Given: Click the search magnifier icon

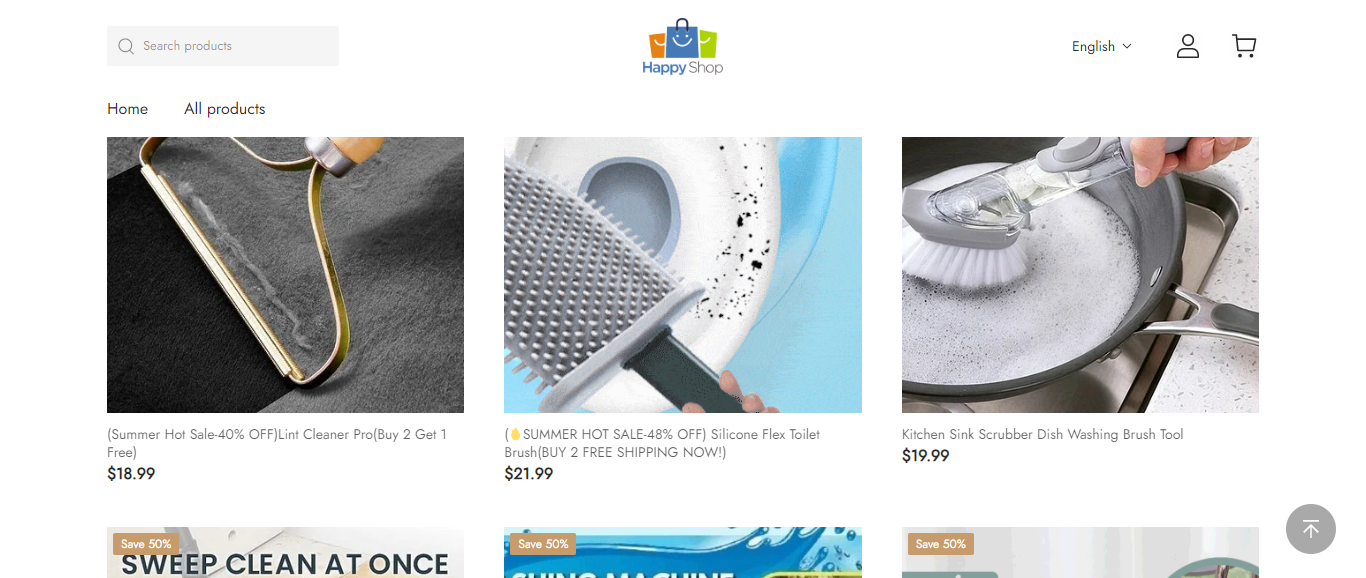Looking at the screenshot, I should pyautogui.click(x=126, y=46).
